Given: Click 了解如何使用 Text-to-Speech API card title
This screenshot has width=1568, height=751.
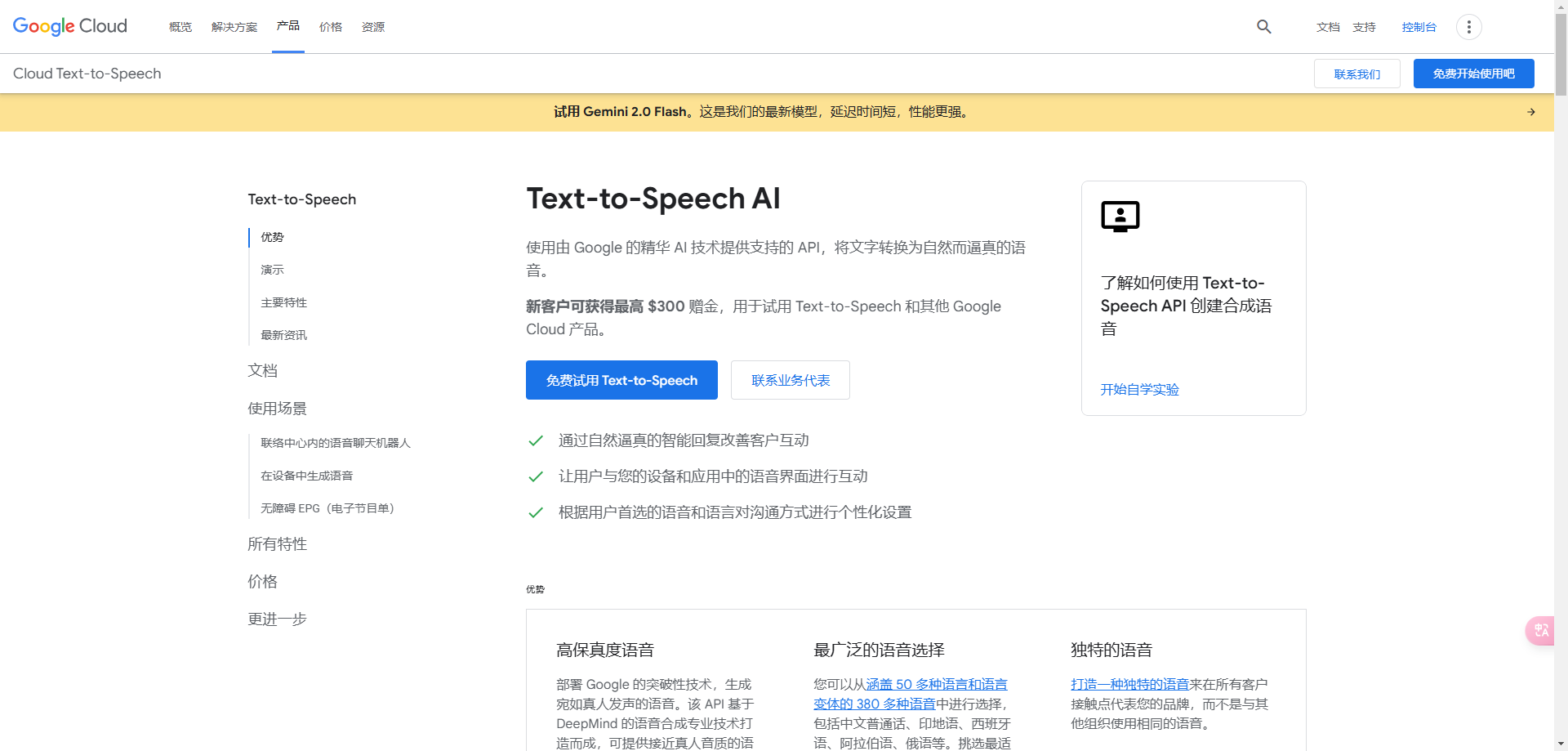Looking at the screenshot, I should tap(1186, 306).
